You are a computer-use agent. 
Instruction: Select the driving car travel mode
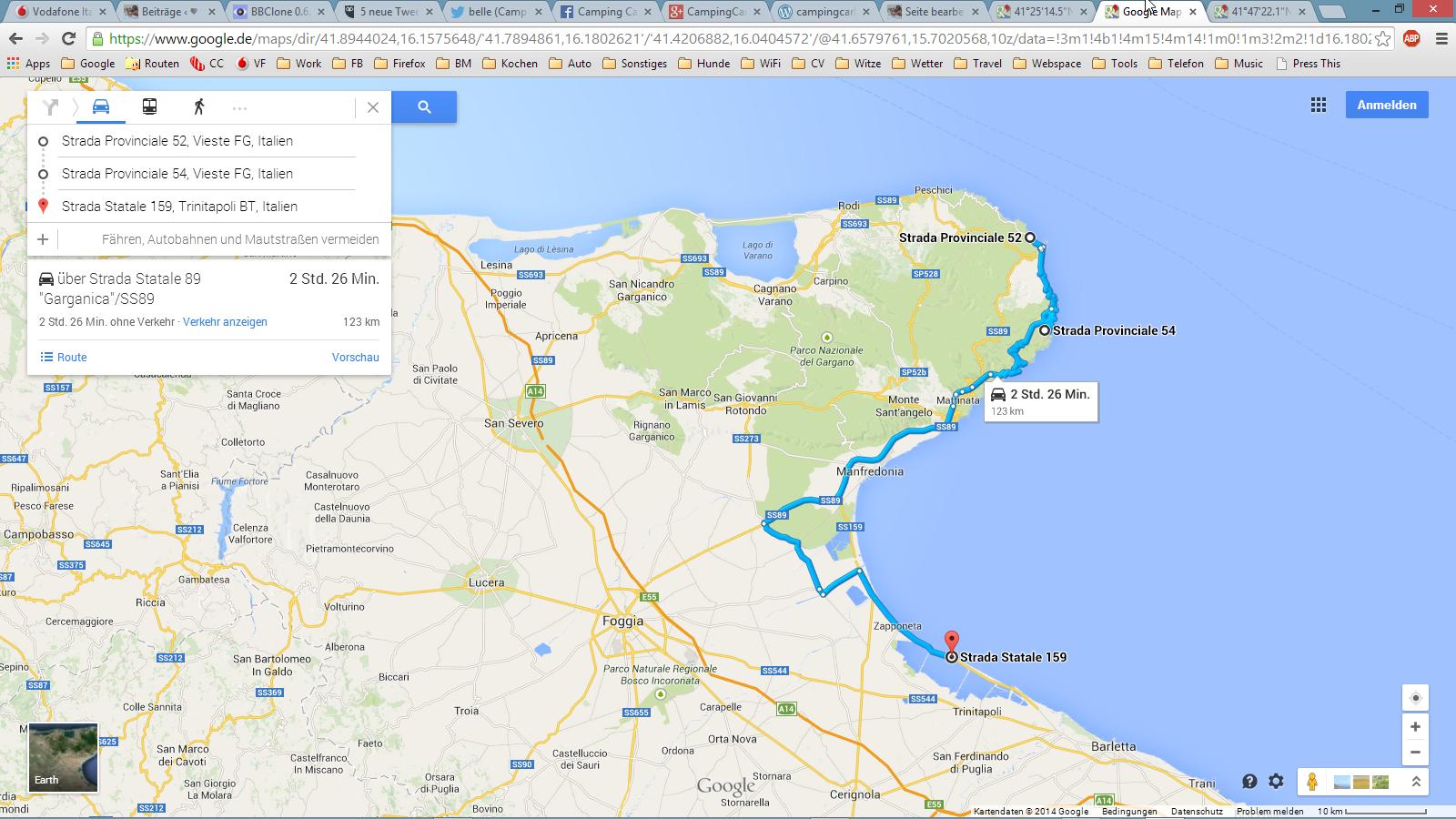click(x=101, y=106)
